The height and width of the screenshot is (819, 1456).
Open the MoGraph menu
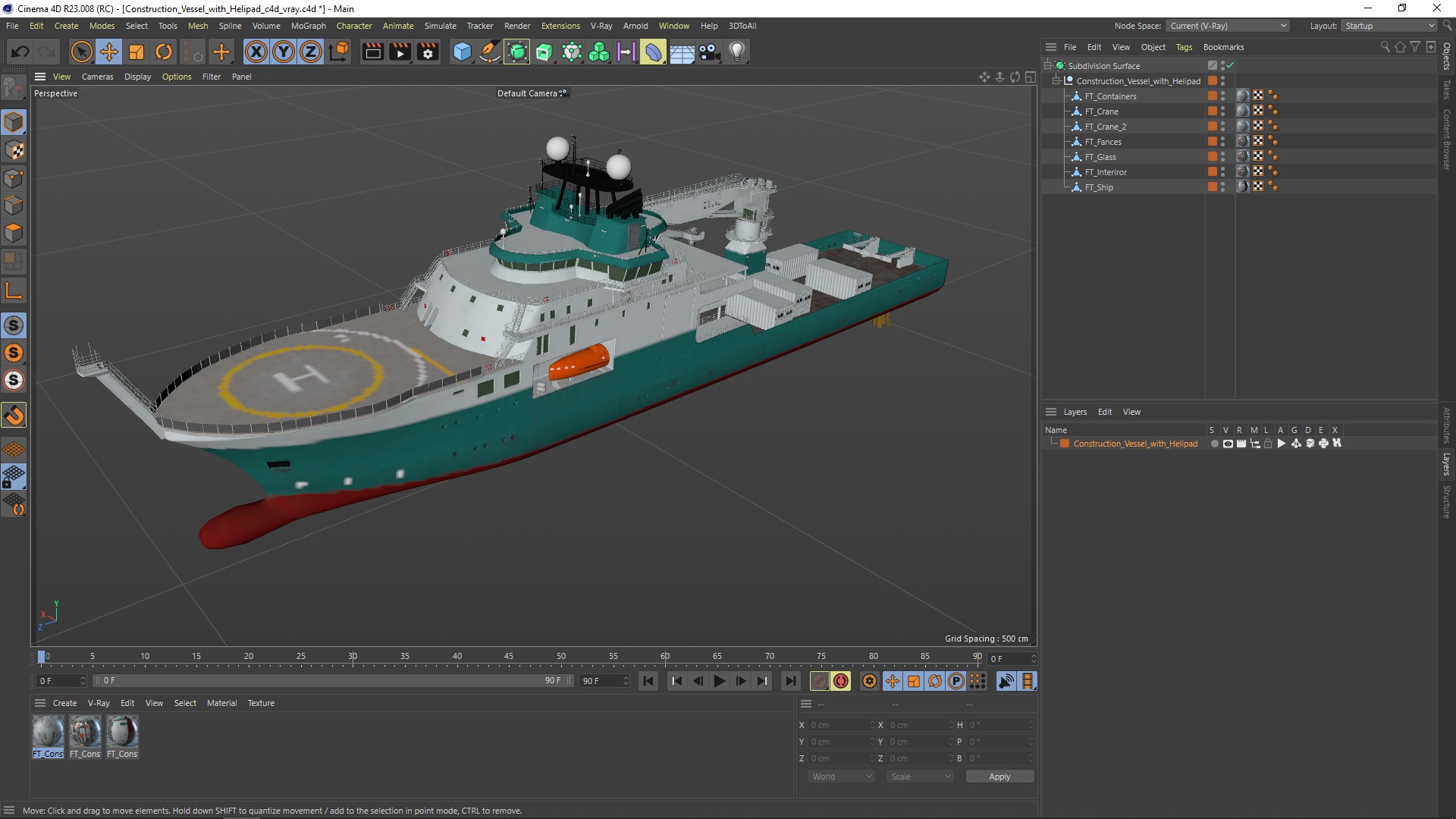tap(308, 26)
